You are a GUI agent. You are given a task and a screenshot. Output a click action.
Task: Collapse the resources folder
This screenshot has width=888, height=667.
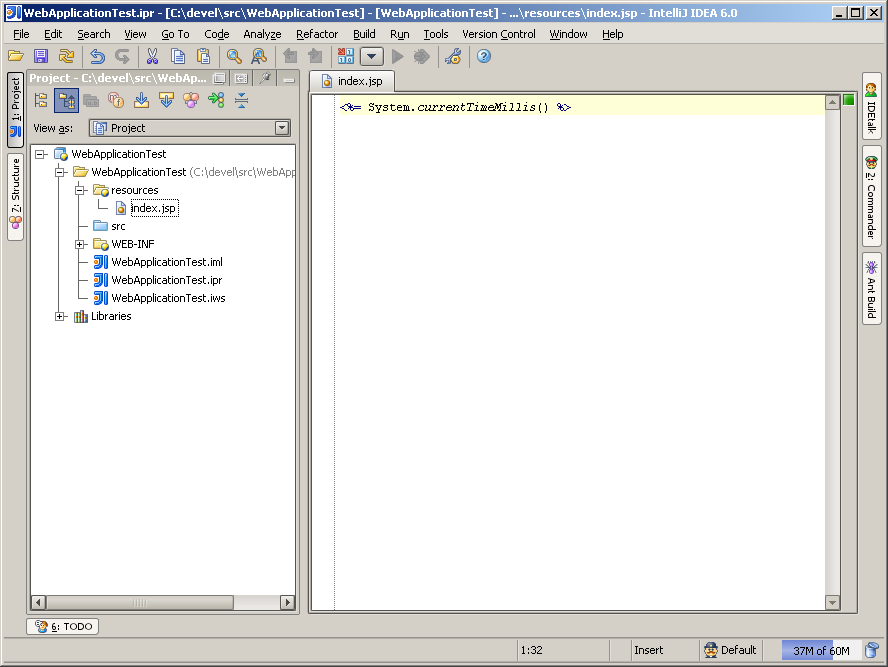click(x=80, y=190)
